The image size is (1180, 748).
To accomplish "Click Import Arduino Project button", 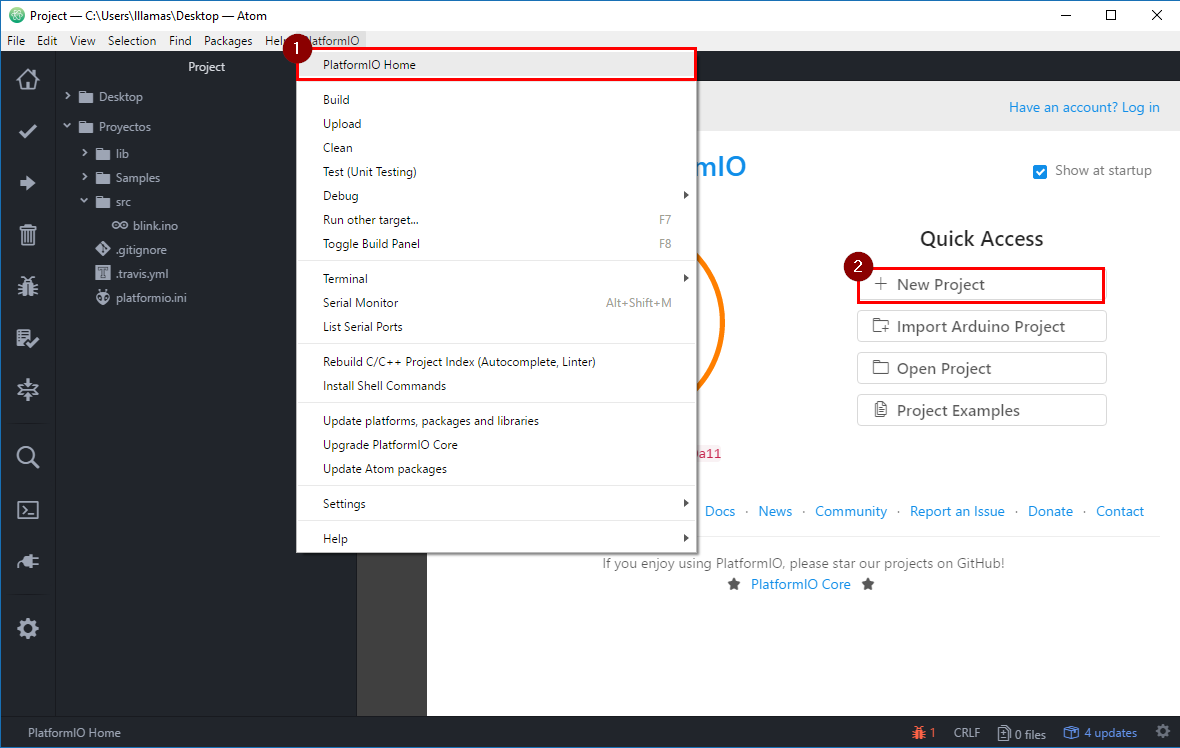I will point(981,327).
